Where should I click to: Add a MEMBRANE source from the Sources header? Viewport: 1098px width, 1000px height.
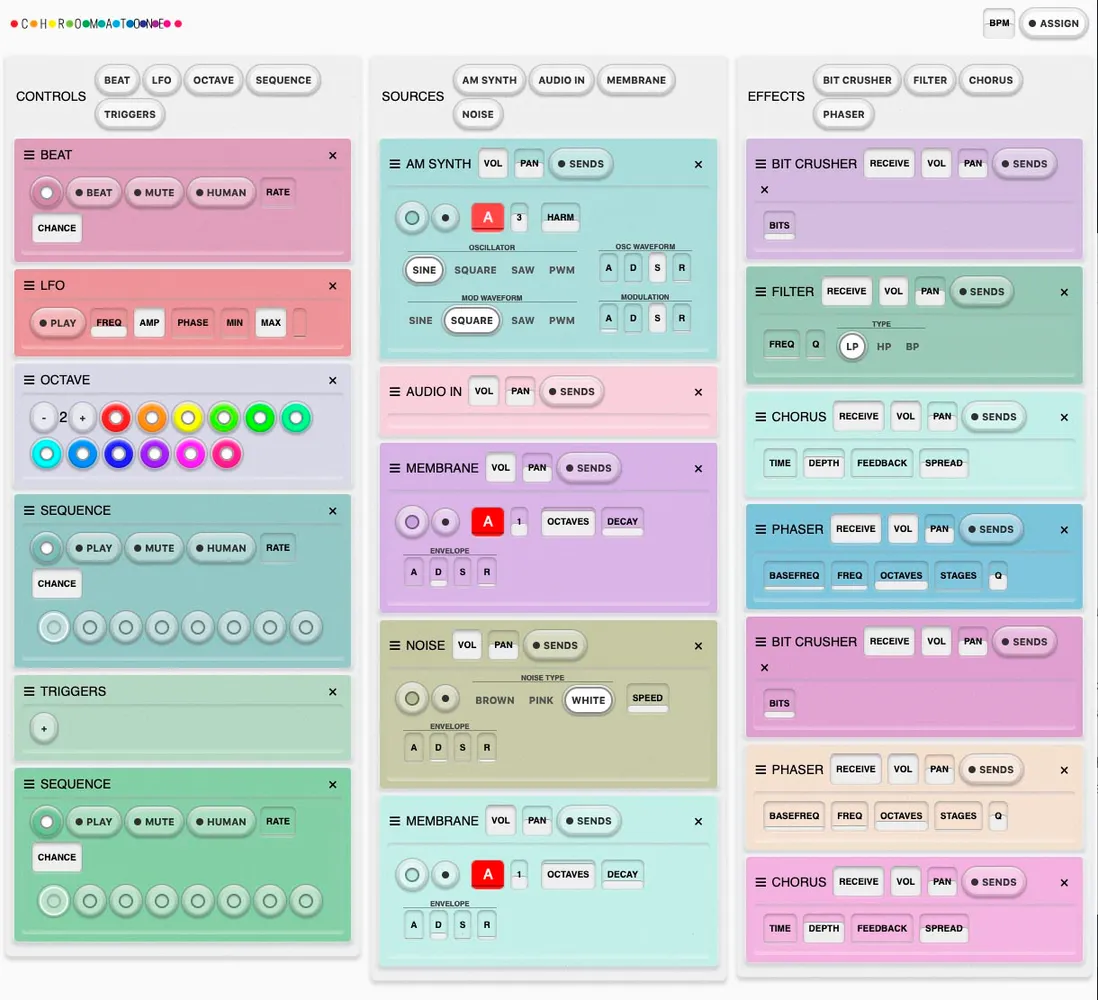pos(636,80)
